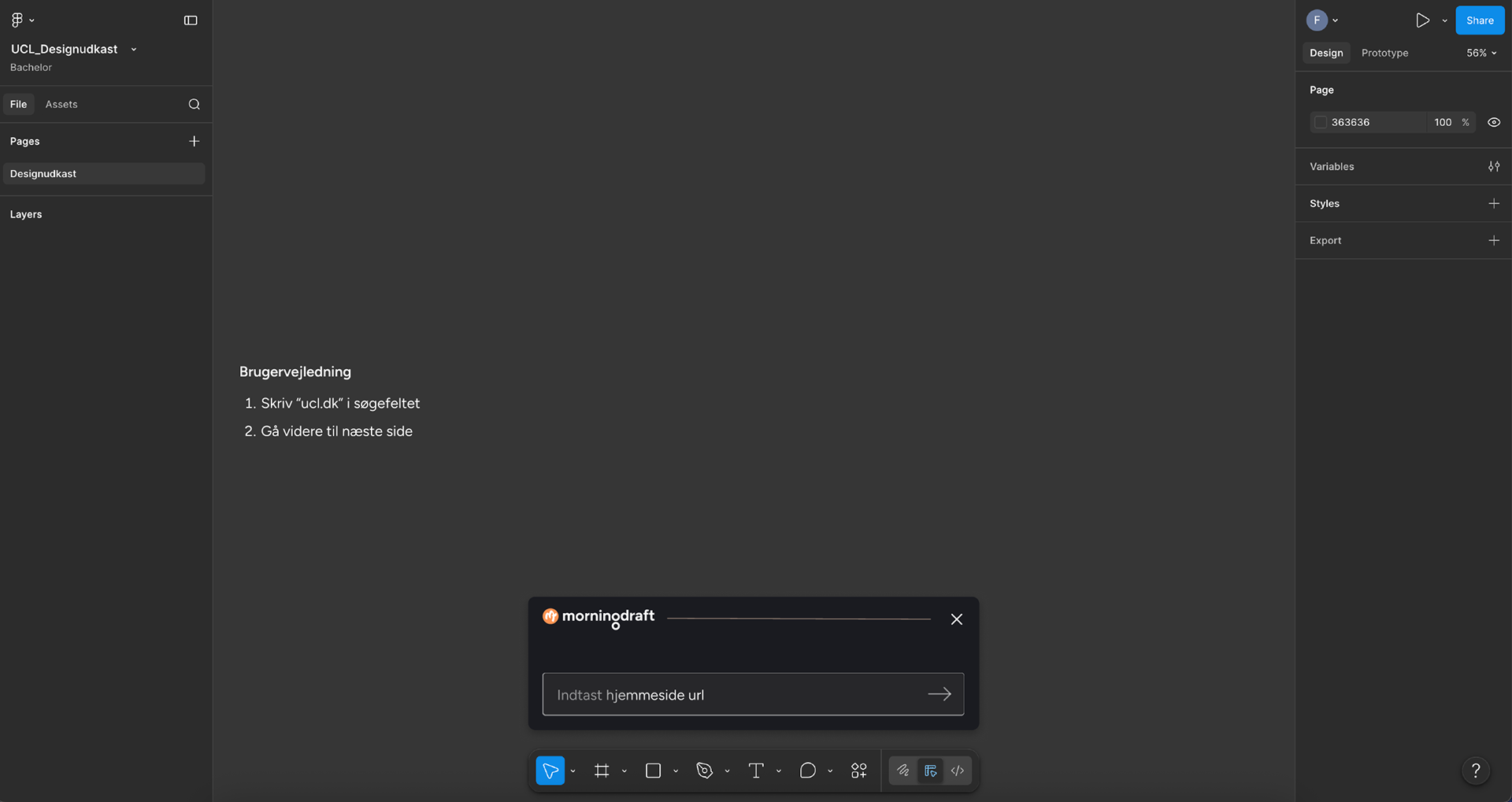Close the morningdraft dialog with X
Viewport: 1512px width, 802px height.
[x=957, y=619]
